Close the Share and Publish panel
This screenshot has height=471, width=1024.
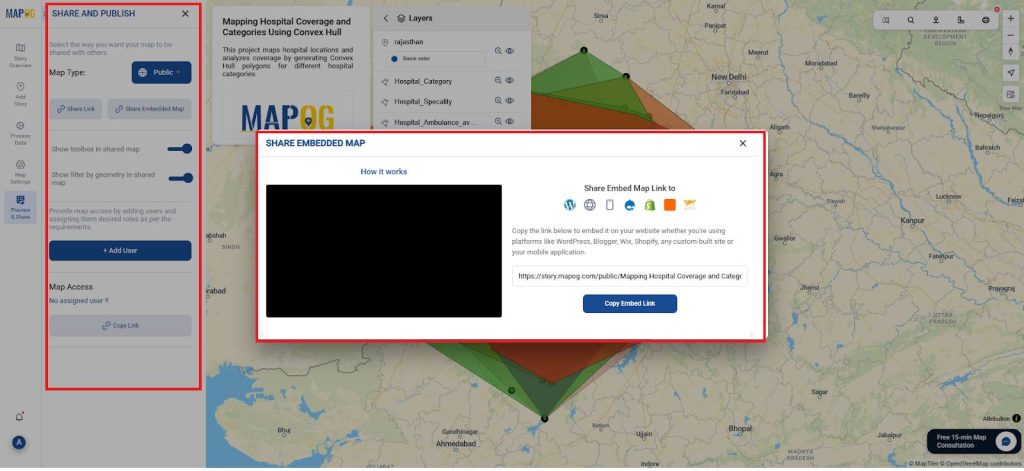185,14
